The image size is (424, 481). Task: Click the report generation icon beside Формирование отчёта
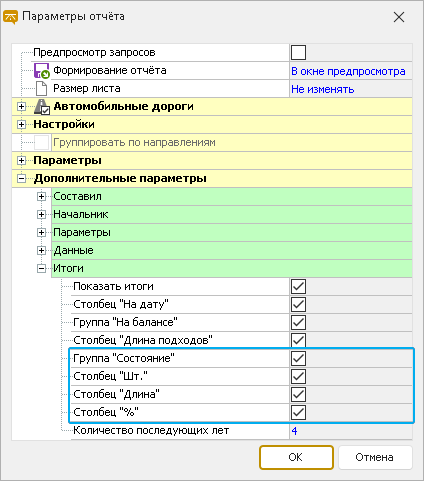(42, 71)
